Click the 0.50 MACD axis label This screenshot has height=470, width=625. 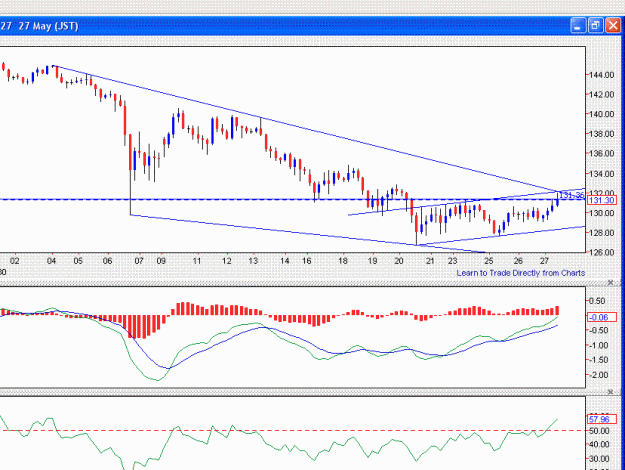(597, 301)
